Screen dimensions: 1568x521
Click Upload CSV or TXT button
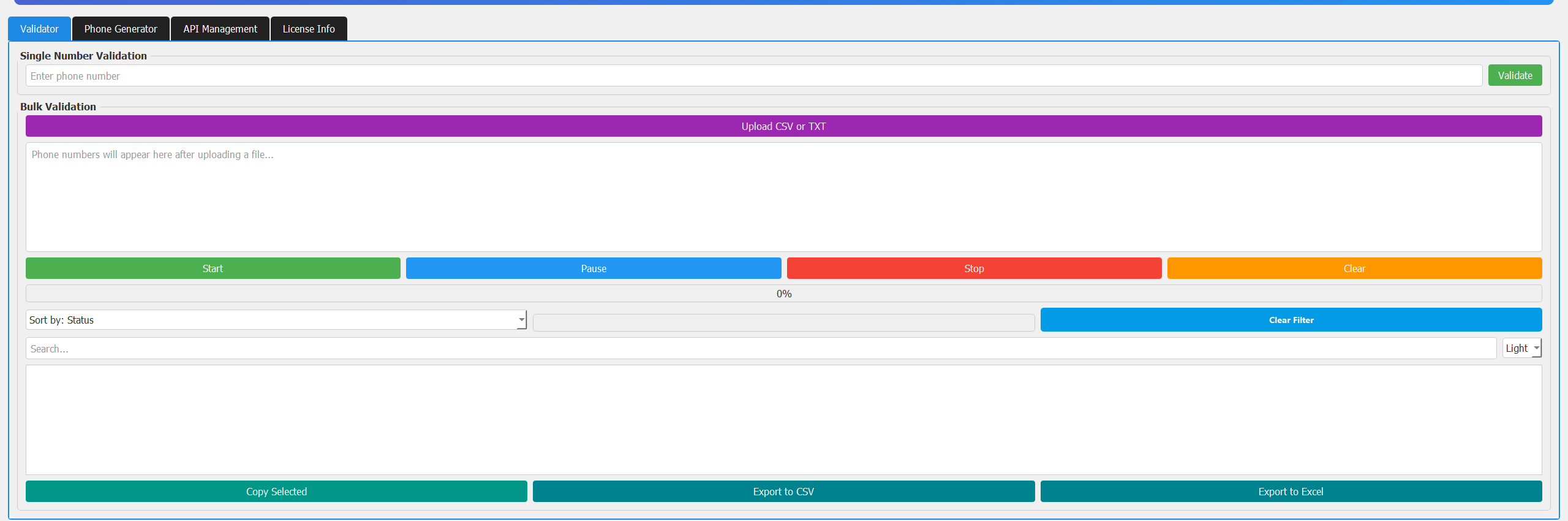783,126
